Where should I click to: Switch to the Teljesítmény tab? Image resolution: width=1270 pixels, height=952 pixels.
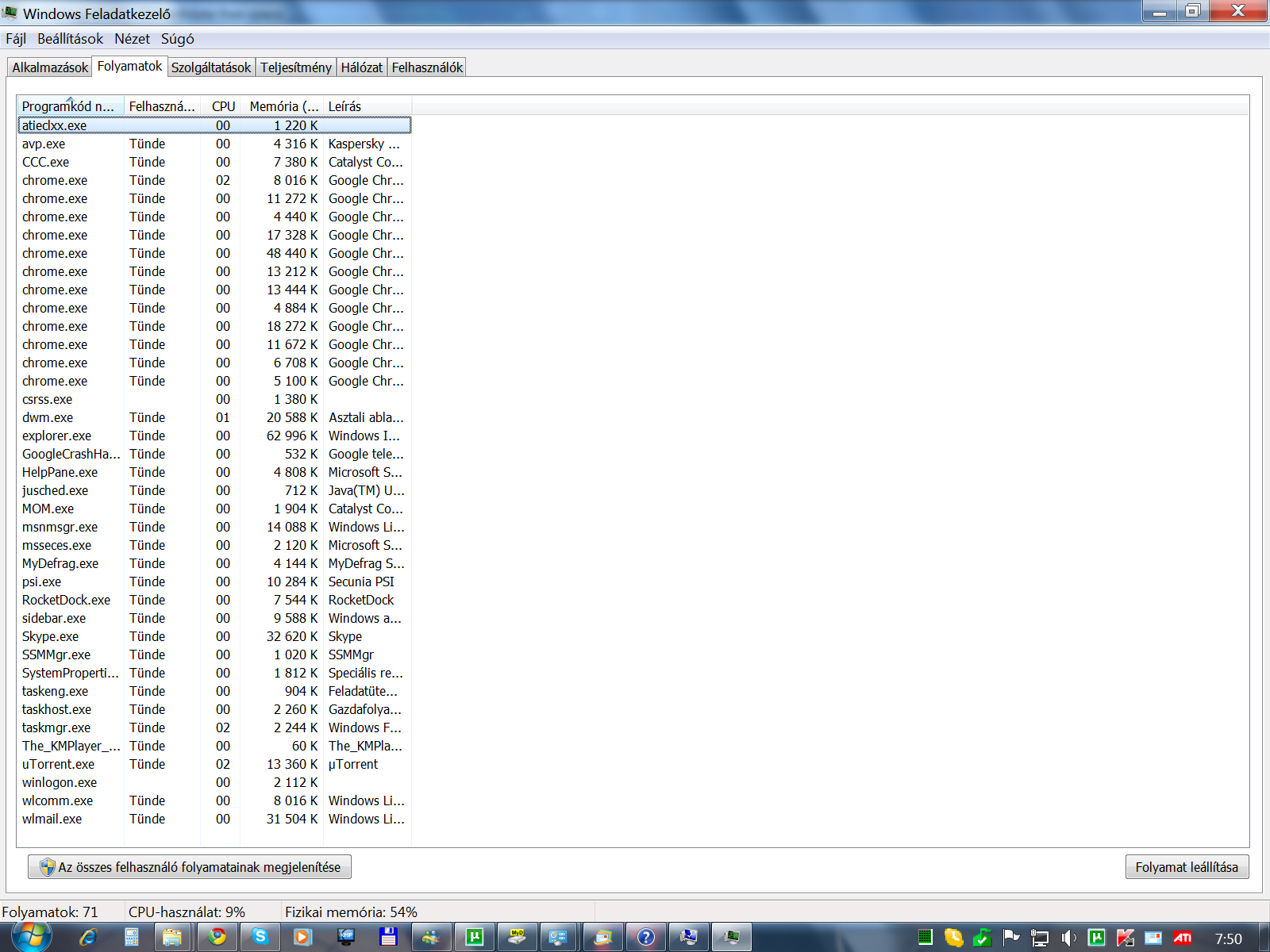(296, 67)
